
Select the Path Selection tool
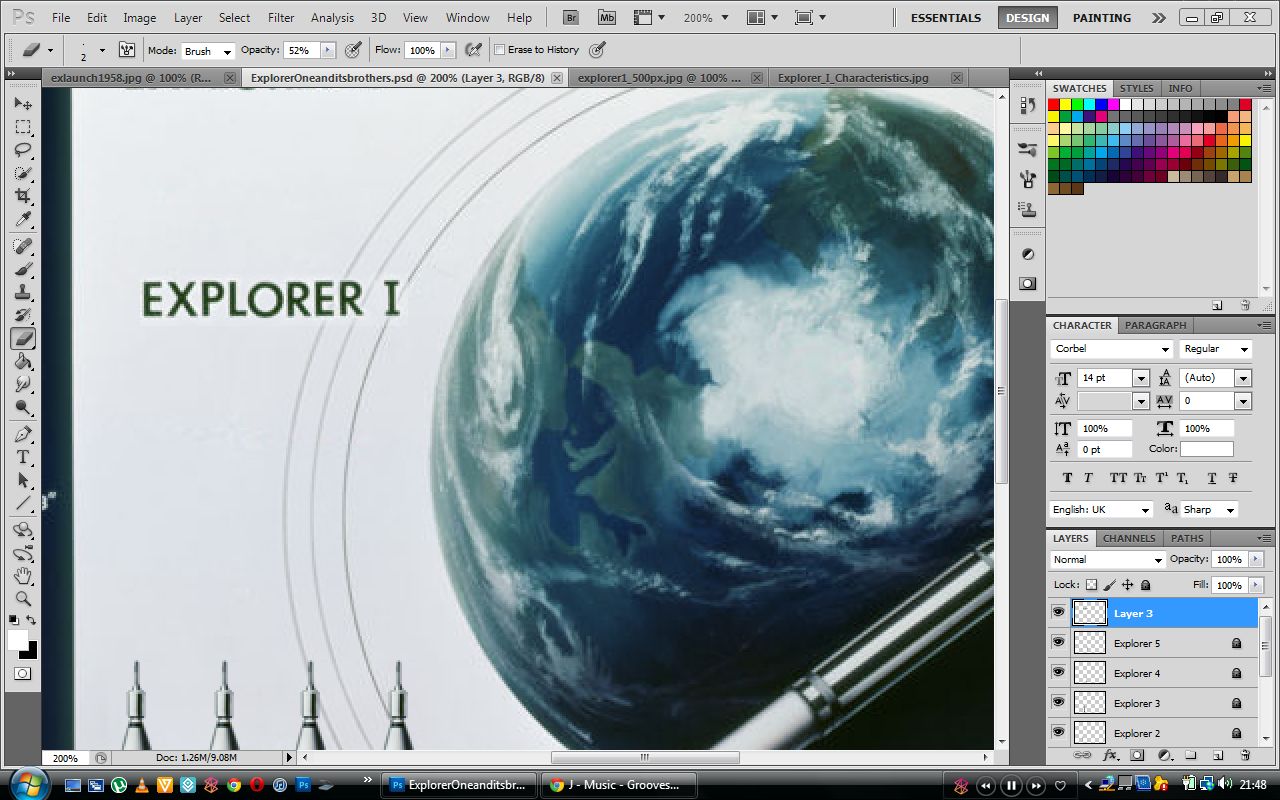tap(23, 480)
